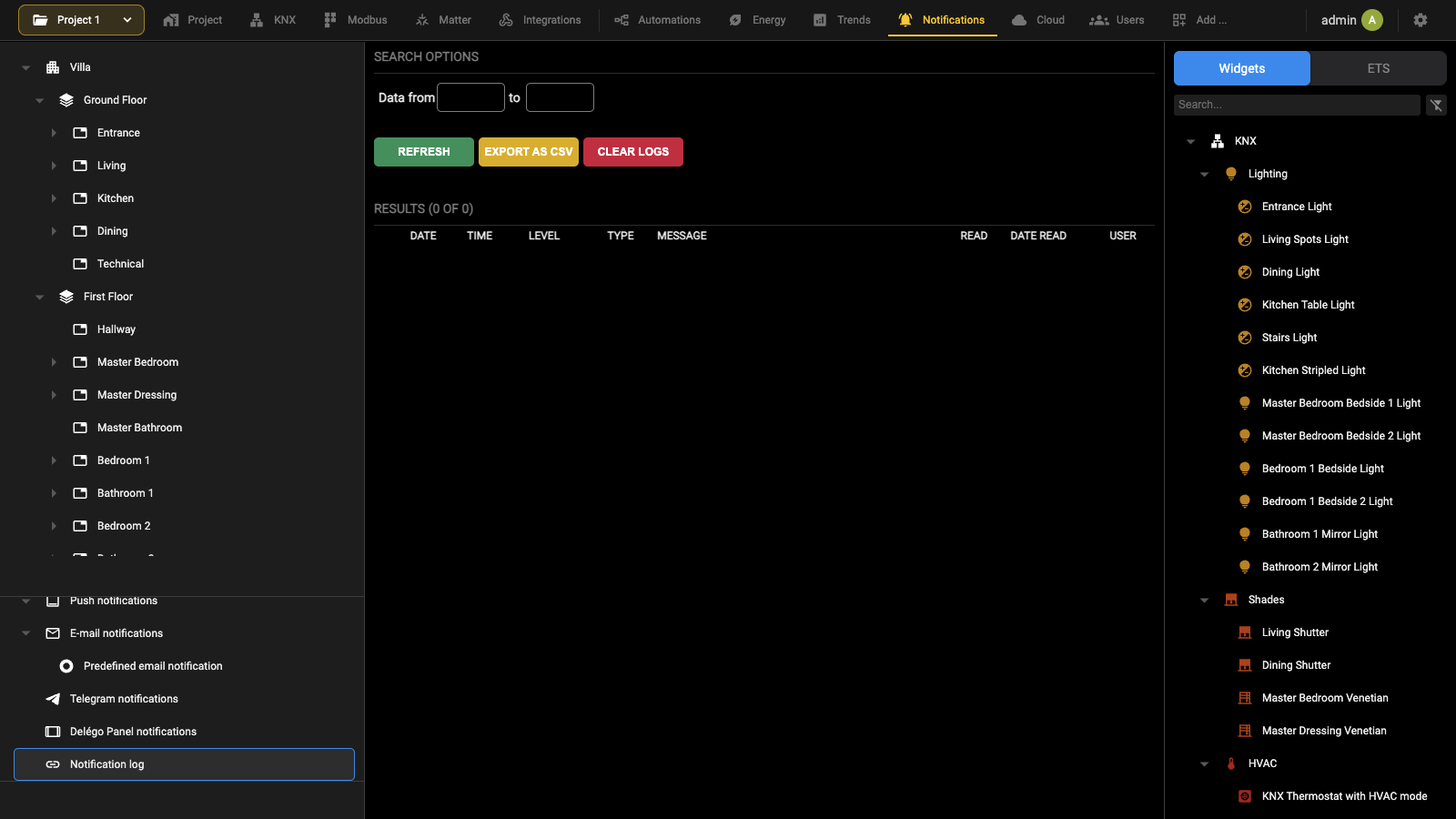Select the Widgets tab
Viewport: 1456px width, 819px height.
[x=1242, y=68]
